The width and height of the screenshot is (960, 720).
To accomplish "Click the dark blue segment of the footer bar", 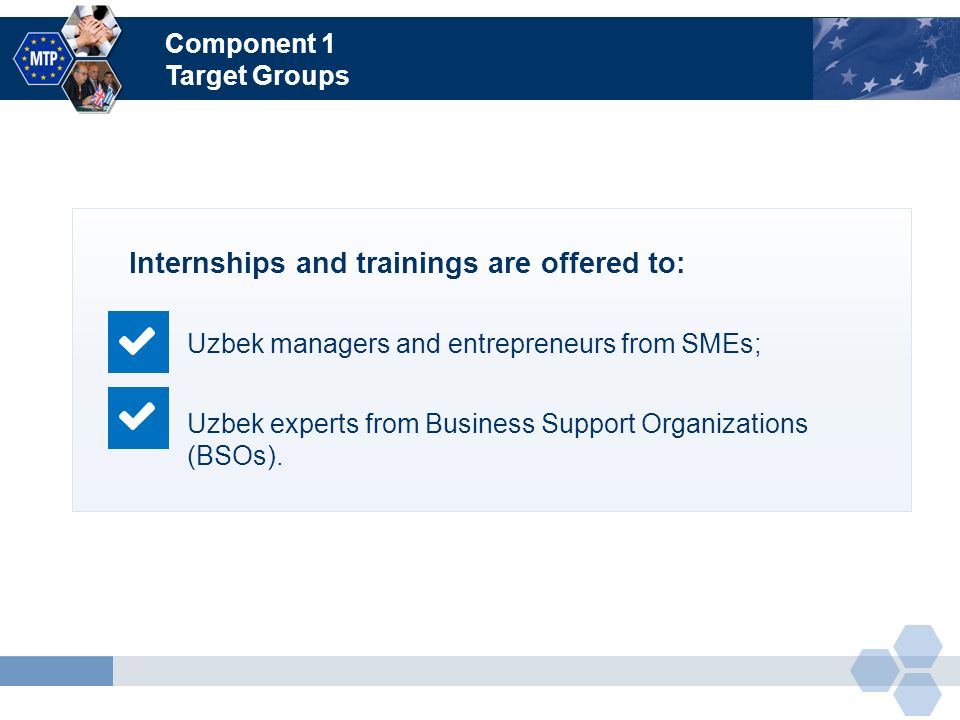I will coord(56,671).
